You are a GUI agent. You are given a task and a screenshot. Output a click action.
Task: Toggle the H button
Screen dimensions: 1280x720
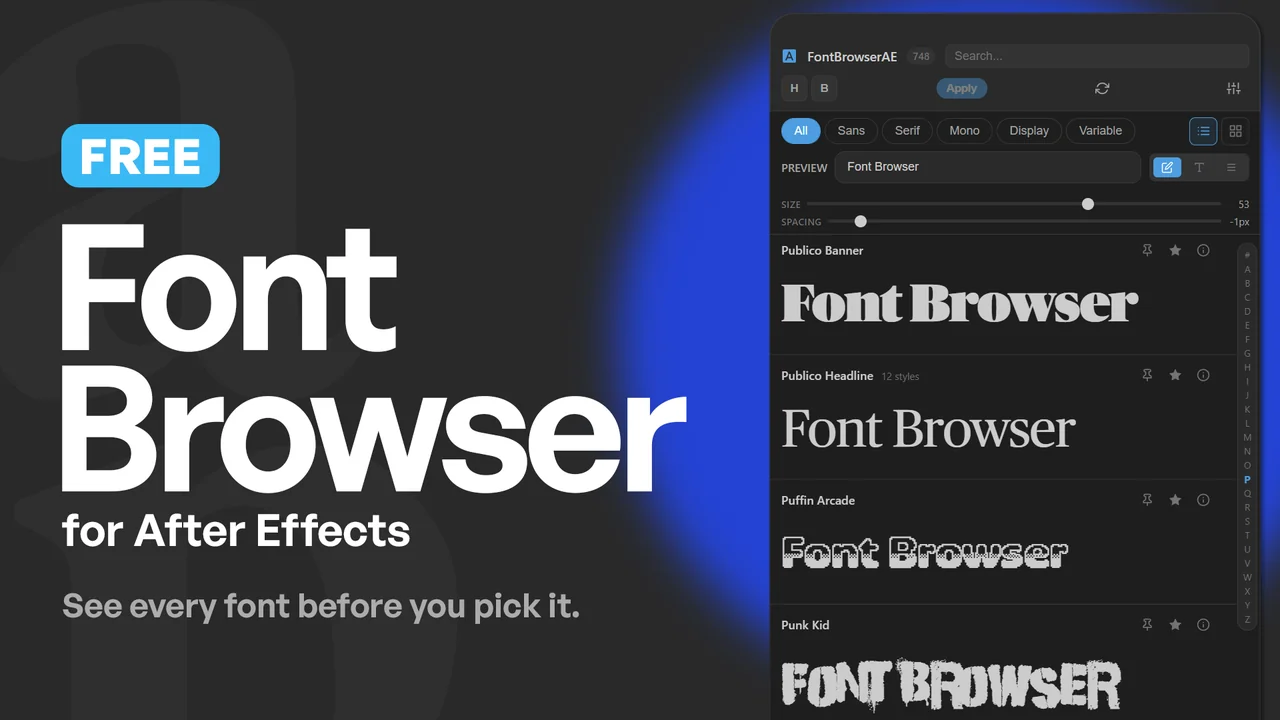794,88
